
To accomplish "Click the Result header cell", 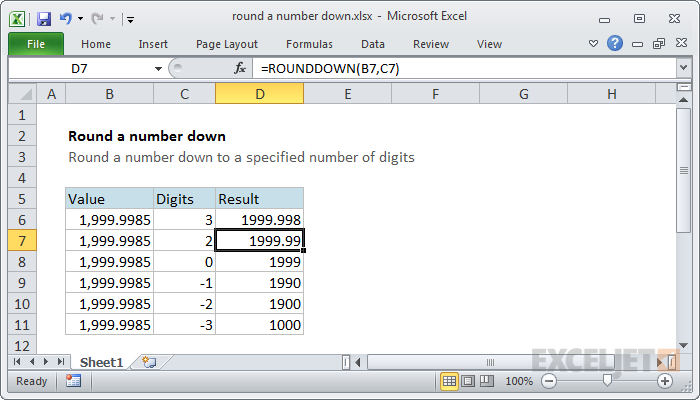I will coord(259,199).
